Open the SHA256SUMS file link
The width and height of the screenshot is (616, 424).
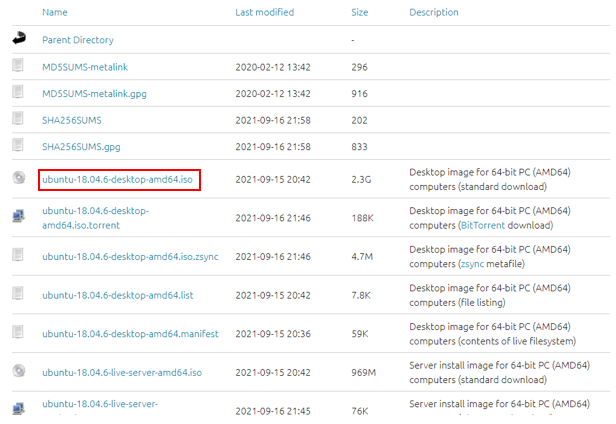tap(72, 120)
